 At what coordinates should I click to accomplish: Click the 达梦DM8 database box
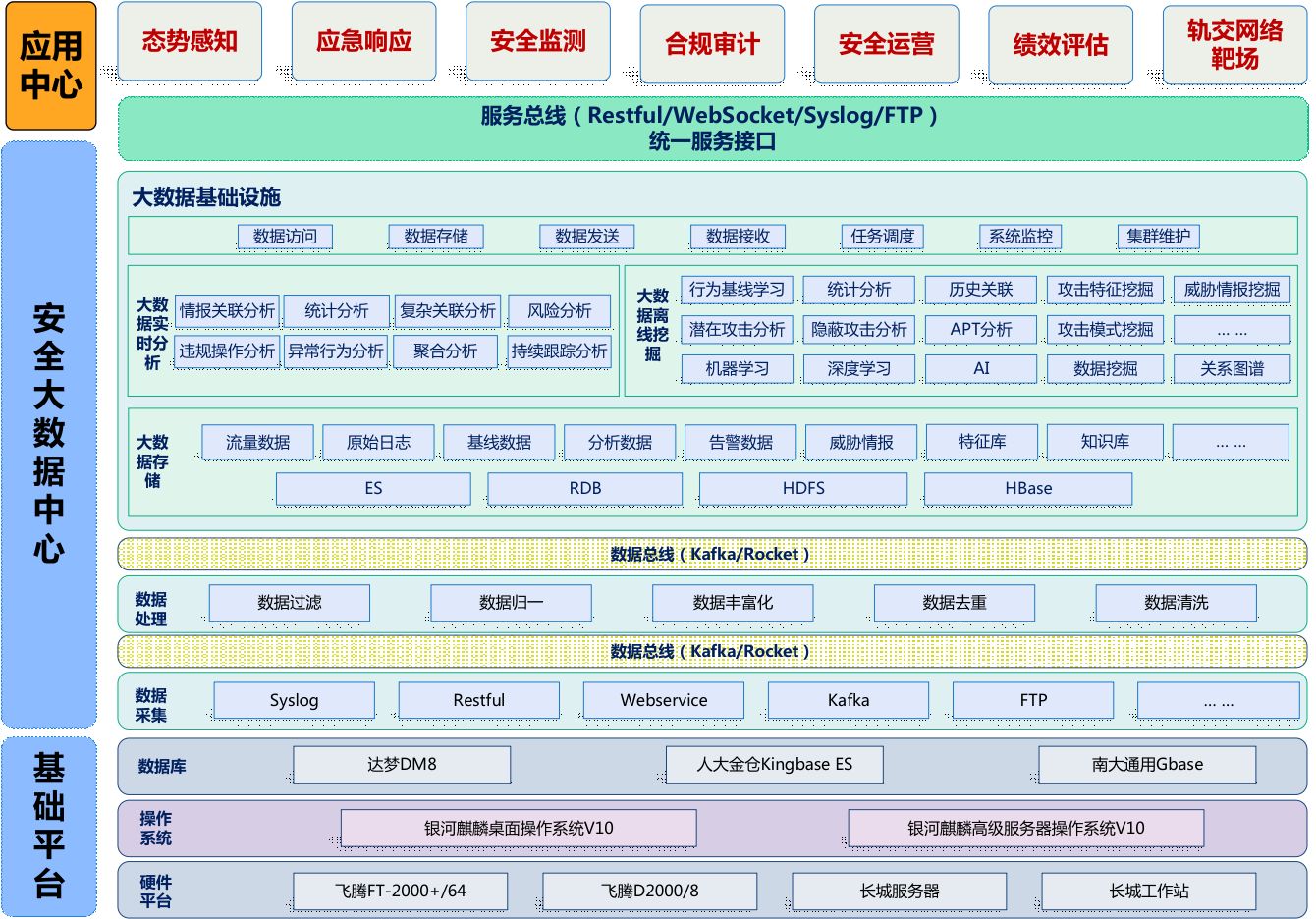(x=402, y=764)
